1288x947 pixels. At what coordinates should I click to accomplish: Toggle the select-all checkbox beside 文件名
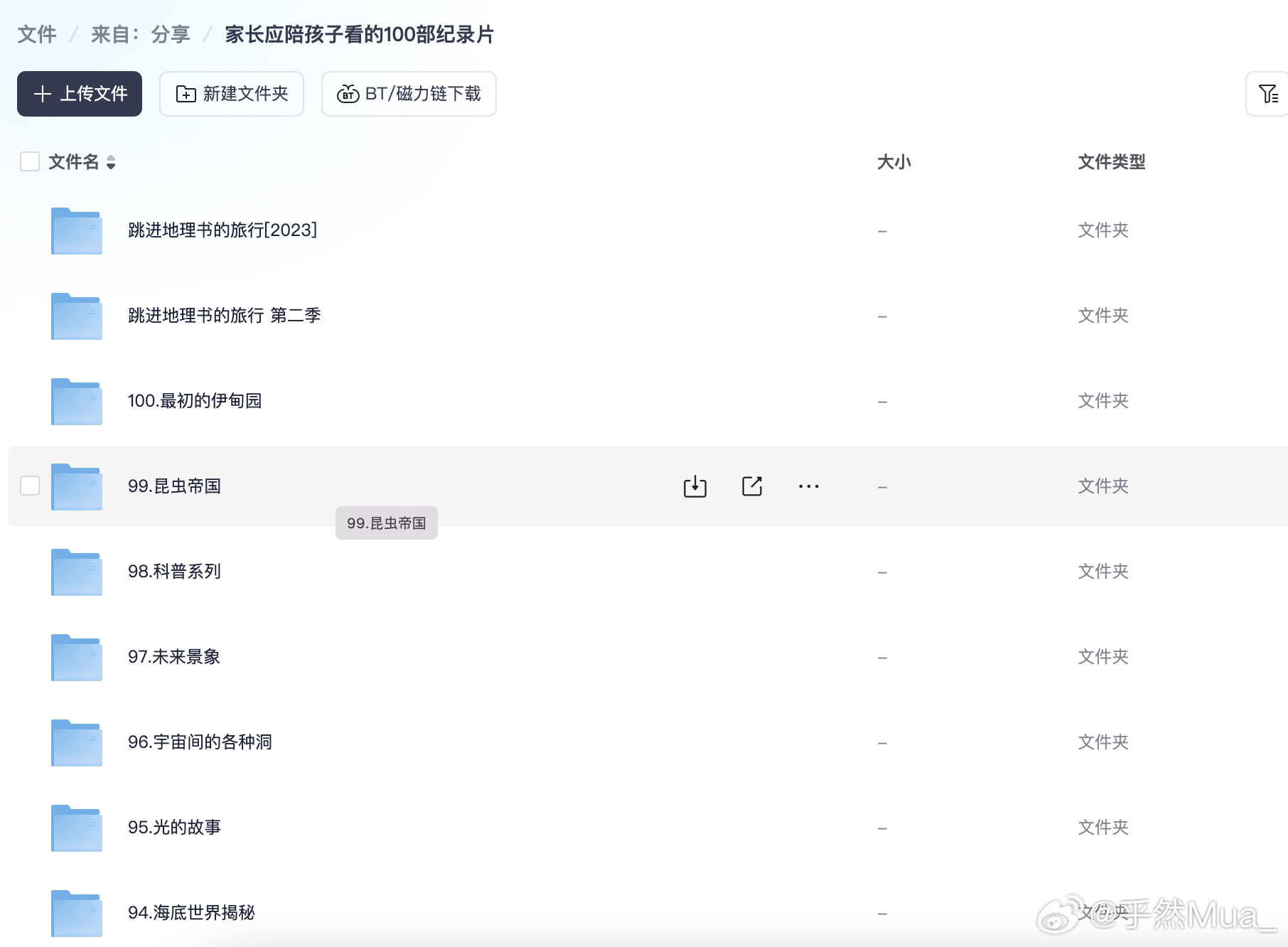point(30,161)
